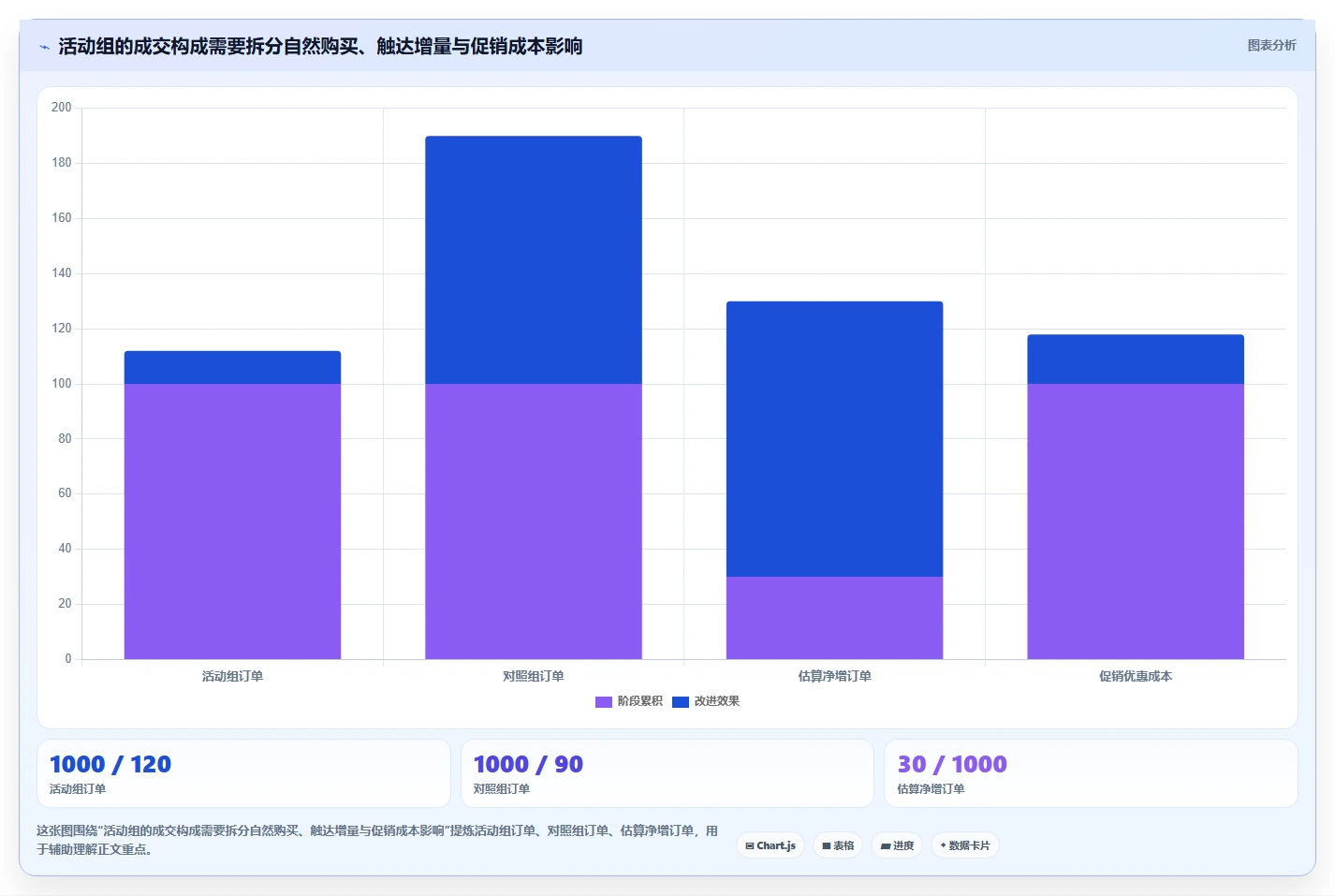Click the 60 y-axis tick label

(x=65, y=493)
